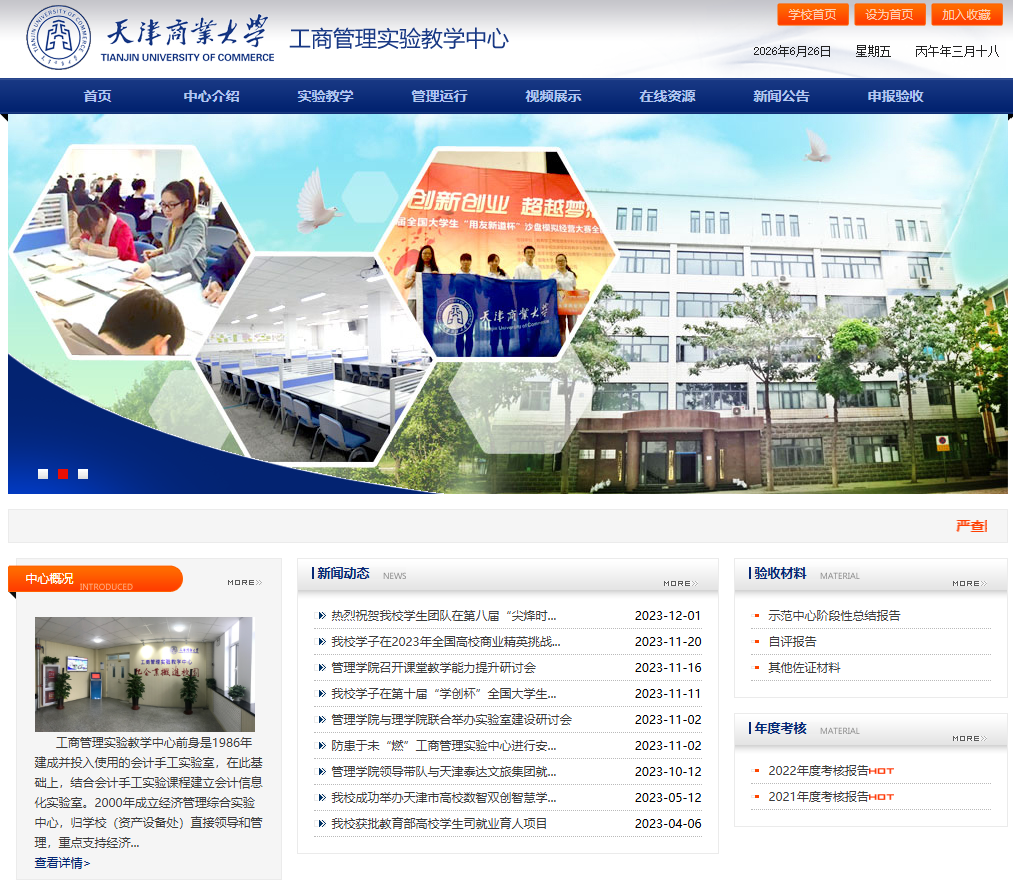Click the 验收材料 section heading
The image size is (1013, 891).
[780, 573]
